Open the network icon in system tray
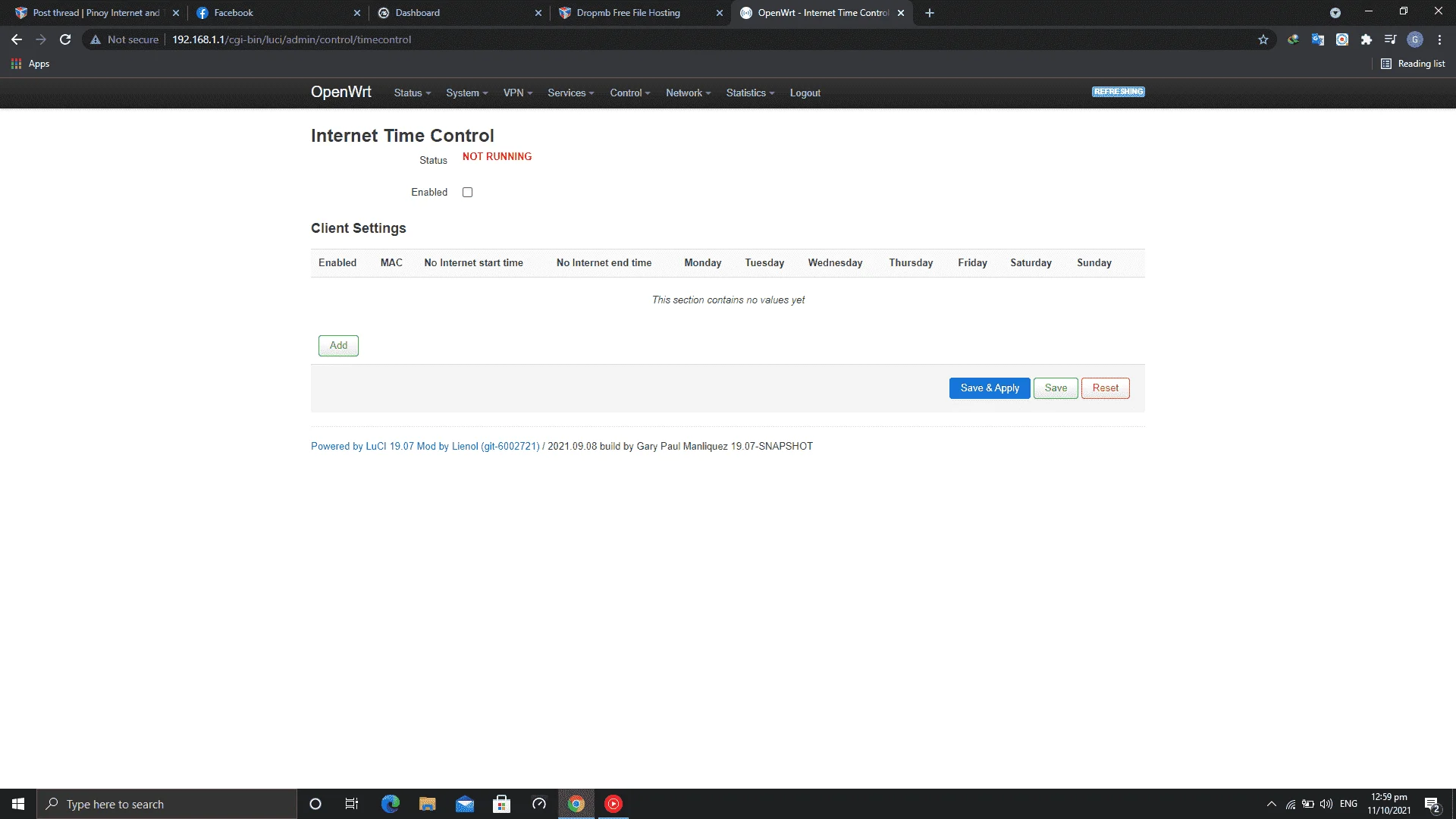Screen dimensions: 1456x819 point(1291,804)
